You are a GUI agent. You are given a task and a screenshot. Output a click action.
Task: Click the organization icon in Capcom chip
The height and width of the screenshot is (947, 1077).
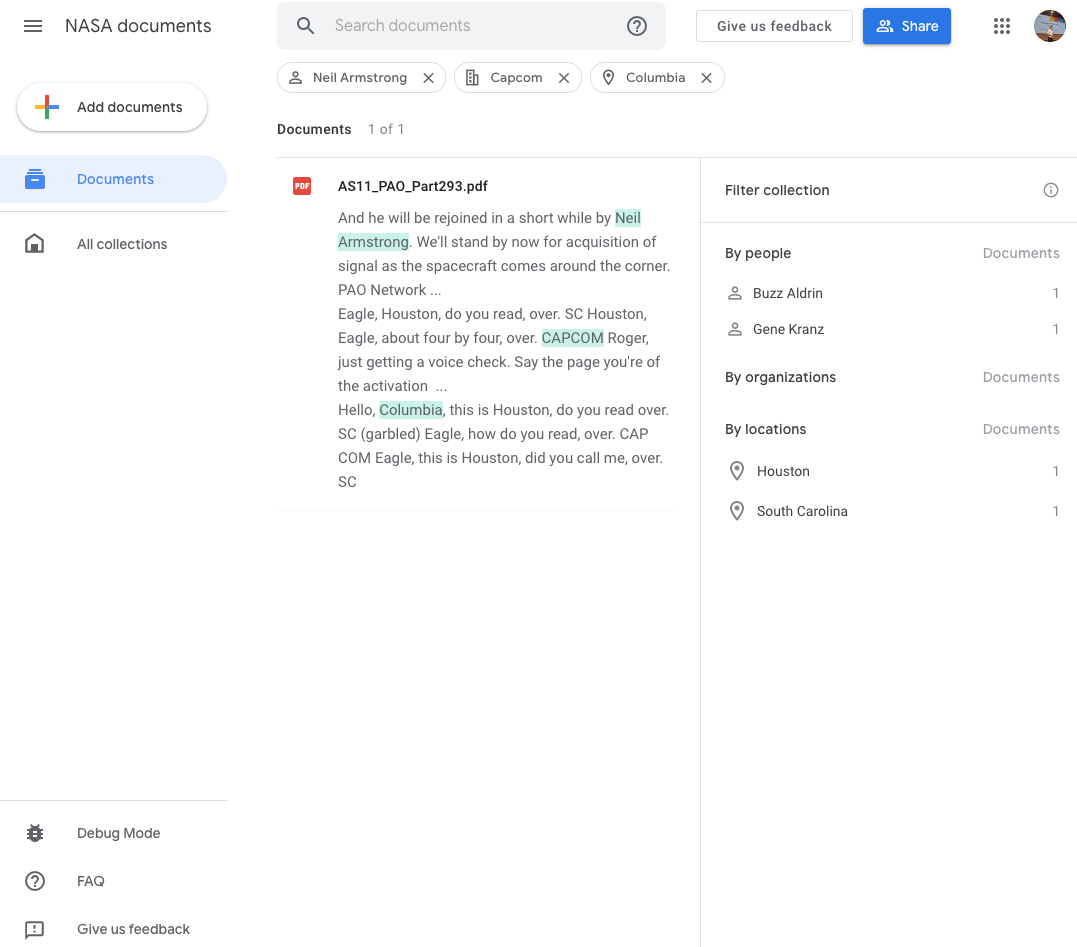coord(473,78)
